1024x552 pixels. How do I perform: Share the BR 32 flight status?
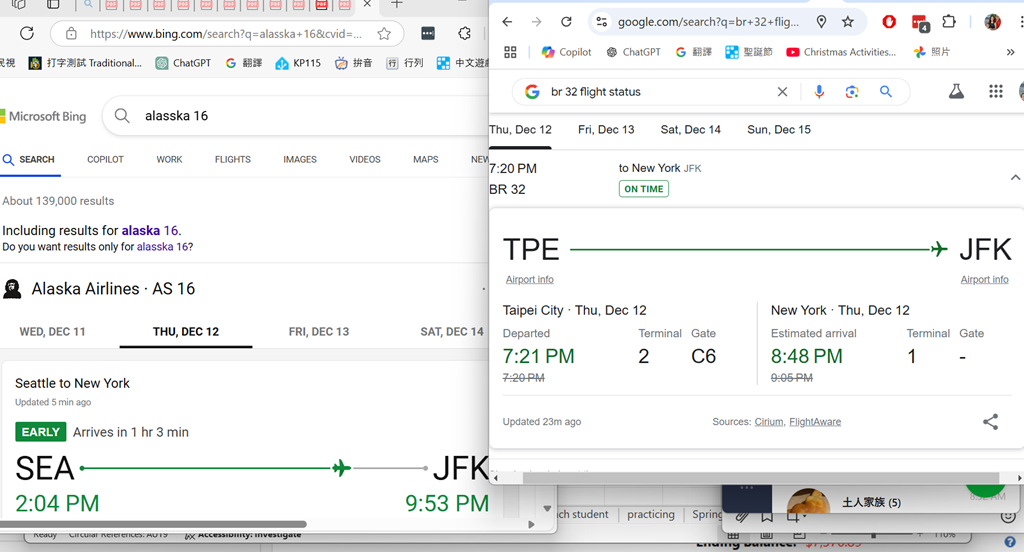tap(991, 422)
